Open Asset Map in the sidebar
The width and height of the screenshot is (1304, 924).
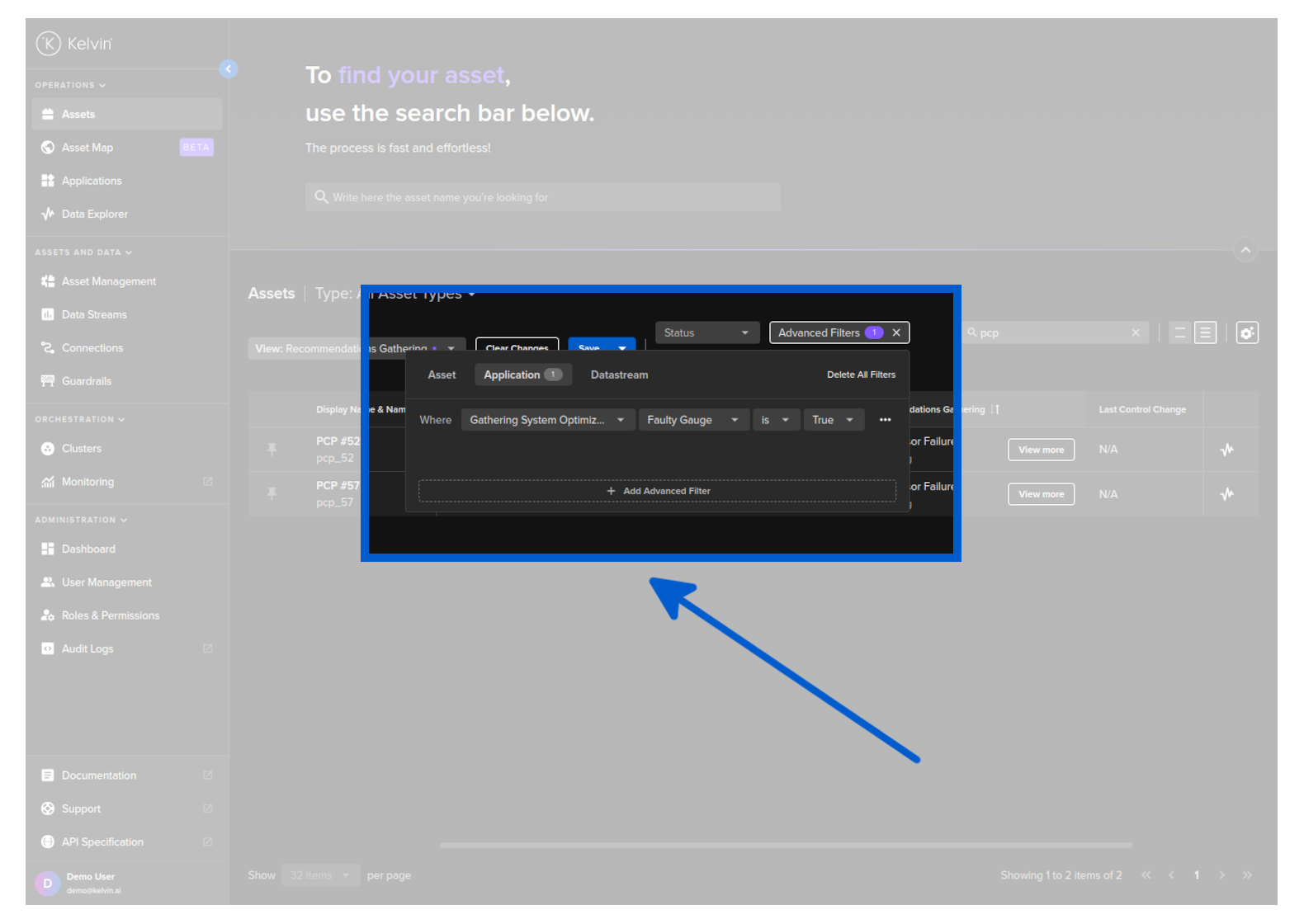tap(87, 148)
